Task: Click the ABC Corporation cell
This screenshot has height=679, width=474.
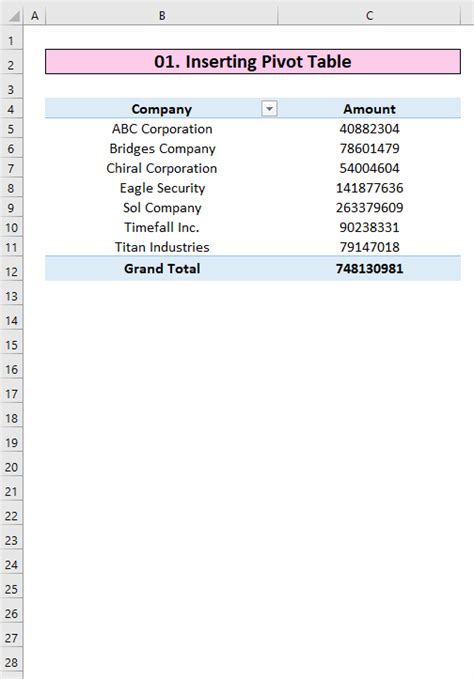Action: pos(161,129)
